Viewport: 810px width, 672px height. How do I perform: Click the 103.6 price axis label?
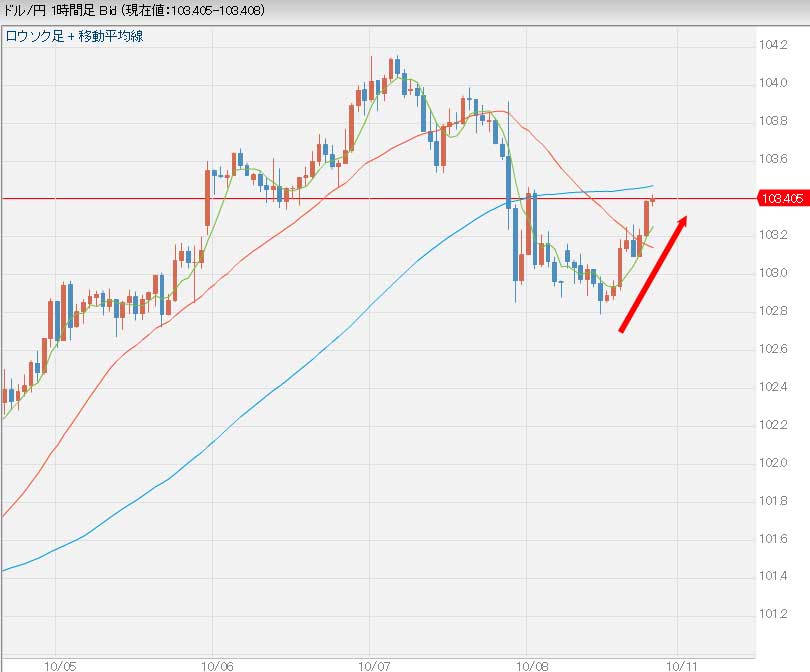[x=773, y=159]
